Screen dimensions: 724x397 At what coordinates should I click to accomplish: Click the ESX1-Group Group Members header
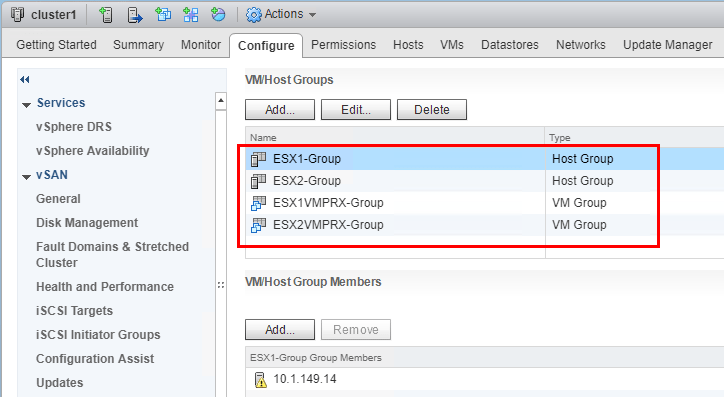[316, 358]
